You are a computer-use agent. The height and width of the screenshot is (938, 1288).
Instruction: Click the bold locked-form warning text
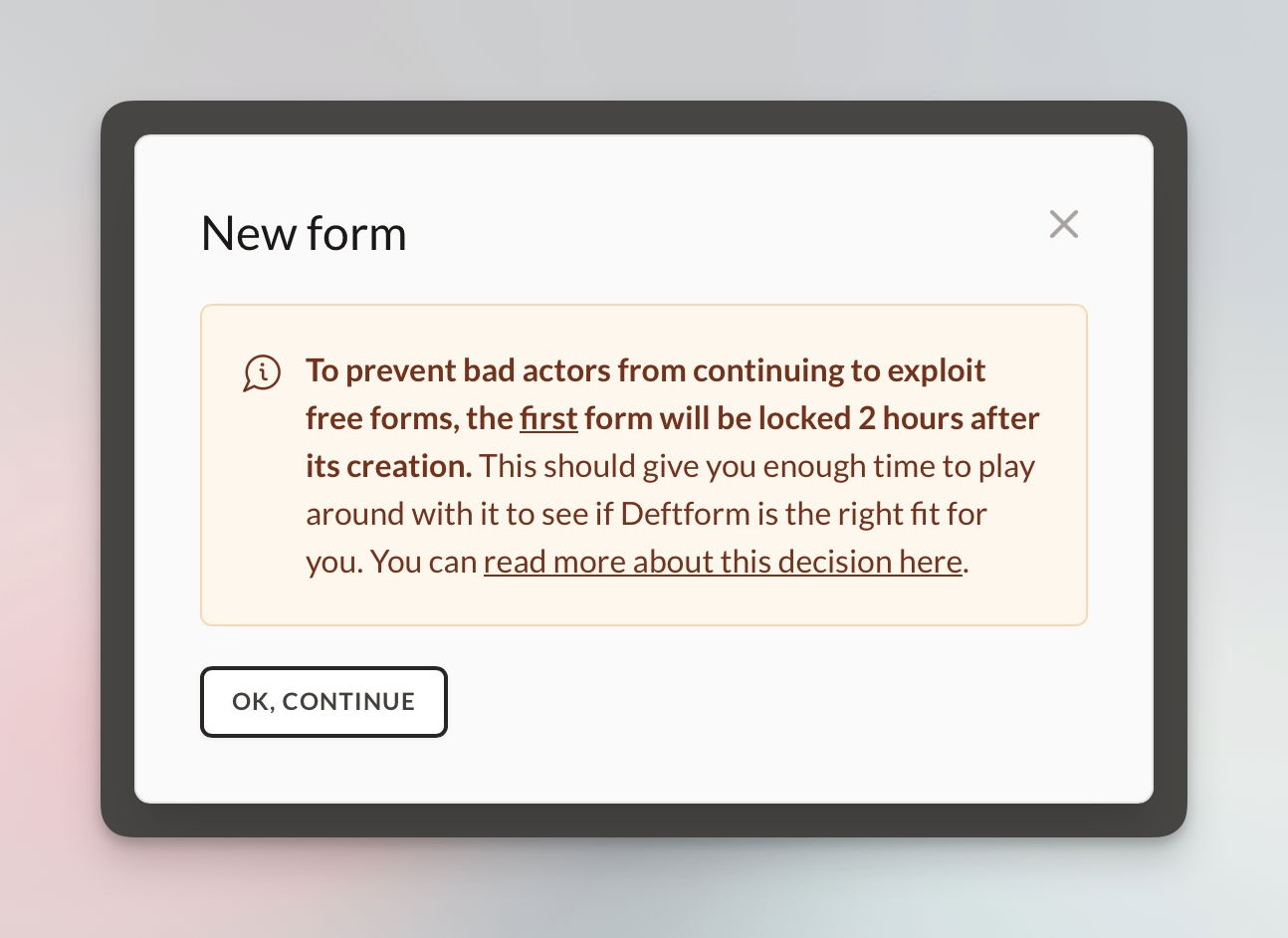645,371
